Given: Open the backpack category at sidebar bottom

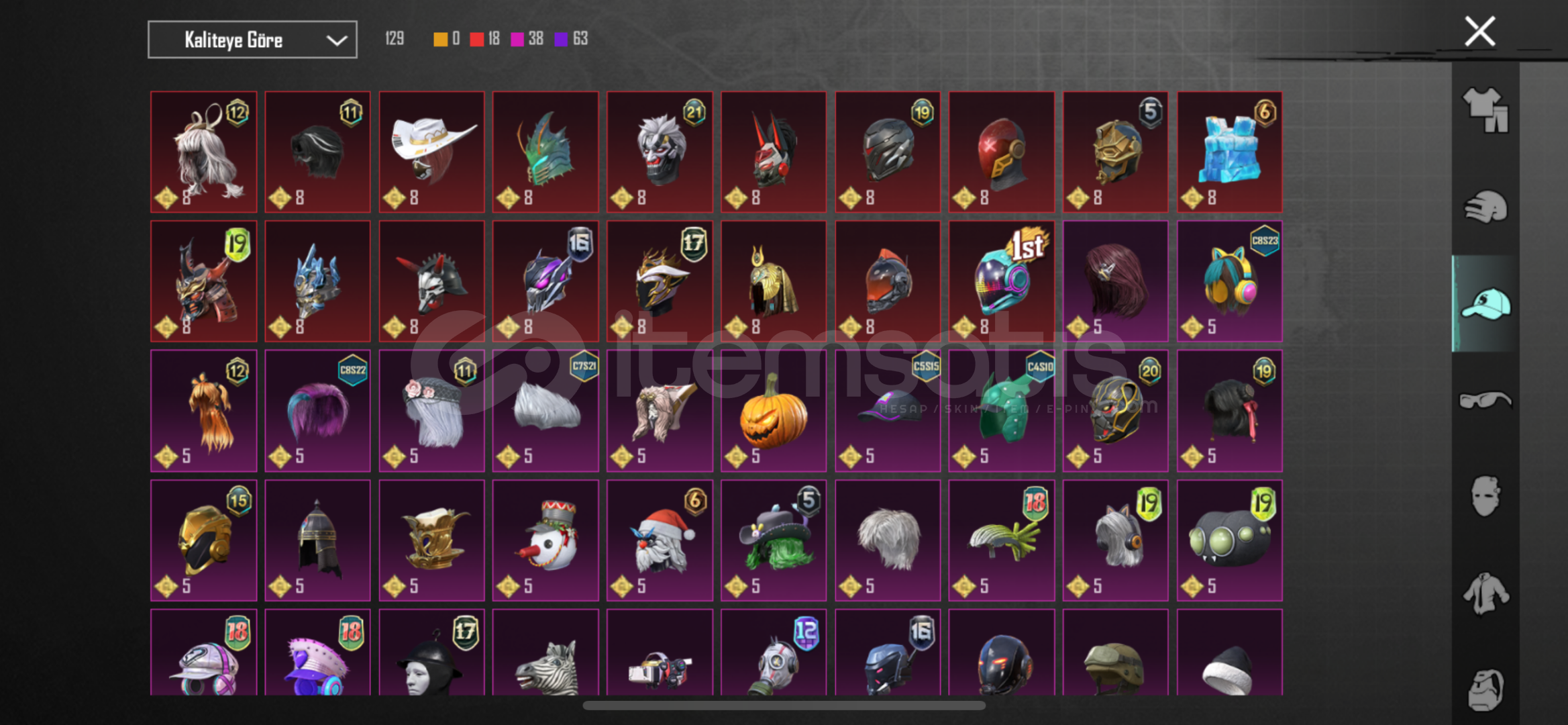Looking at the screenshot, I should coord(1485,689).
